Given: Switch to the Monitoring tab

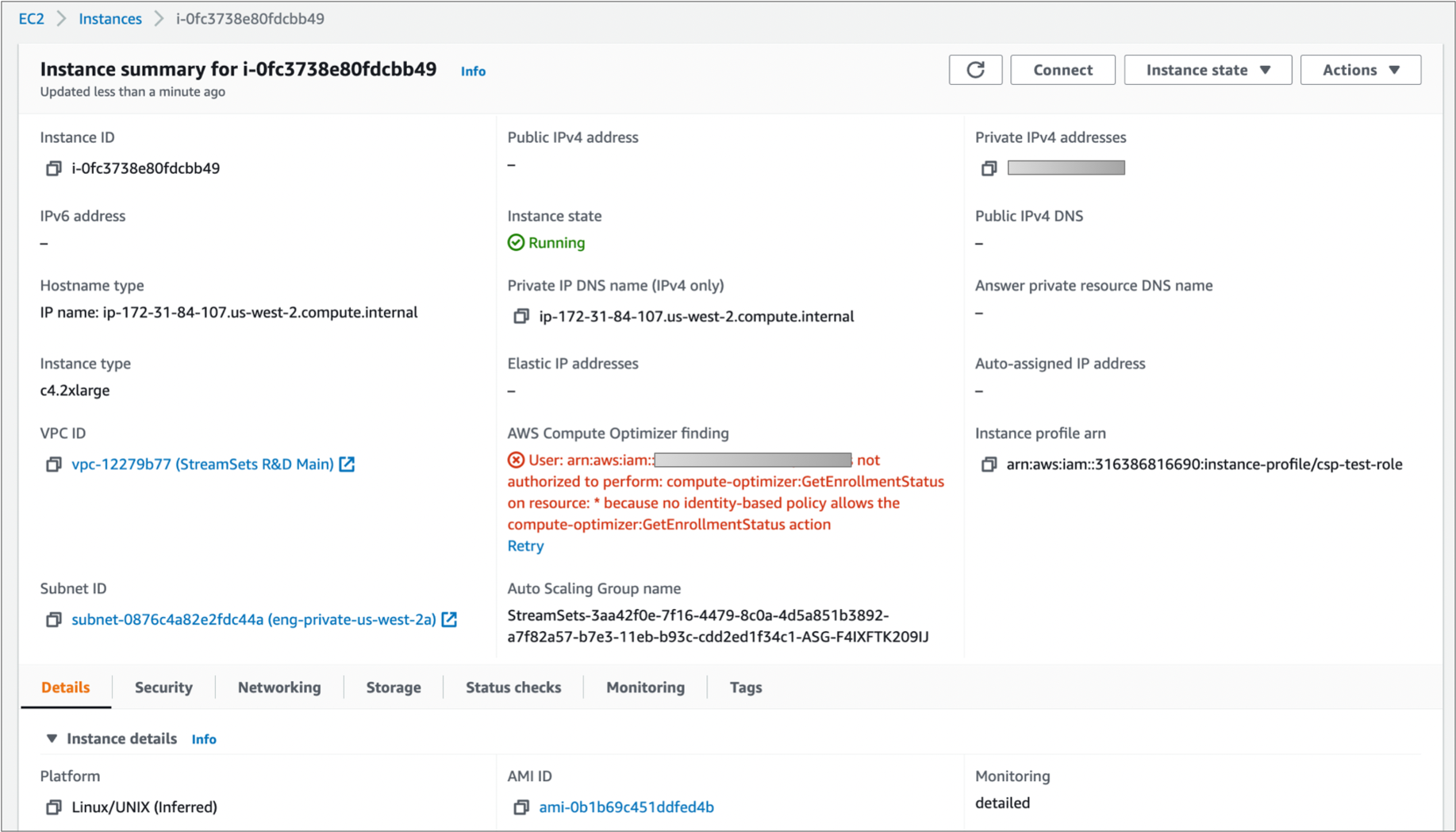Looking at the screenshot, I should 645,688.
